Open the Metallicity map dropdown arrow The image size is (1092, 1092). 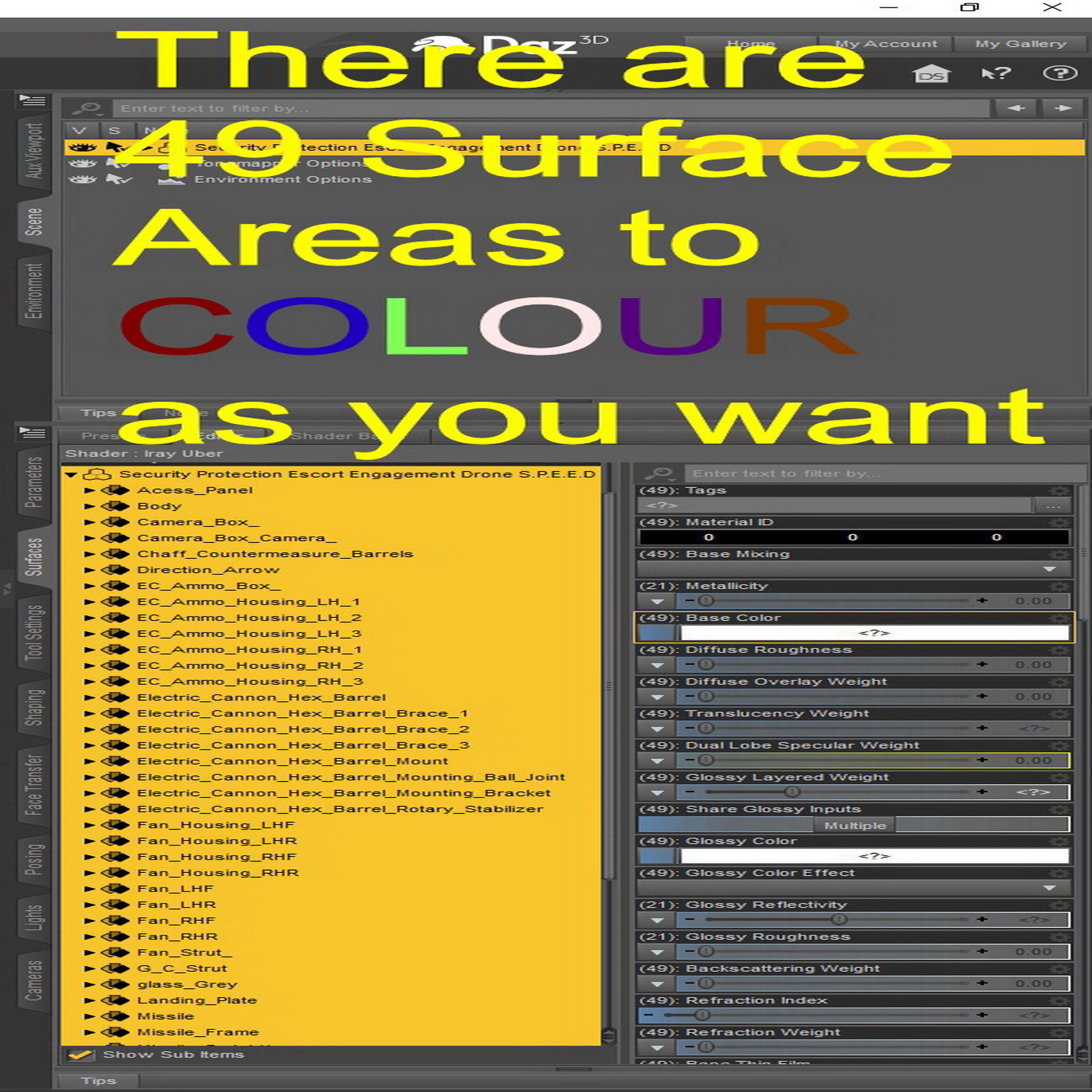(x=657, y=601)
